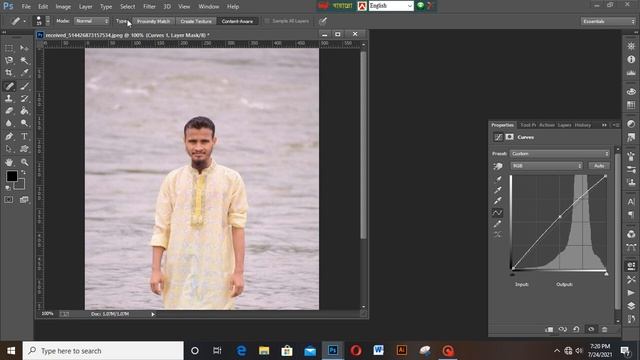Select Create Texture type option
640x360 pixels.
tap(196, 21)
